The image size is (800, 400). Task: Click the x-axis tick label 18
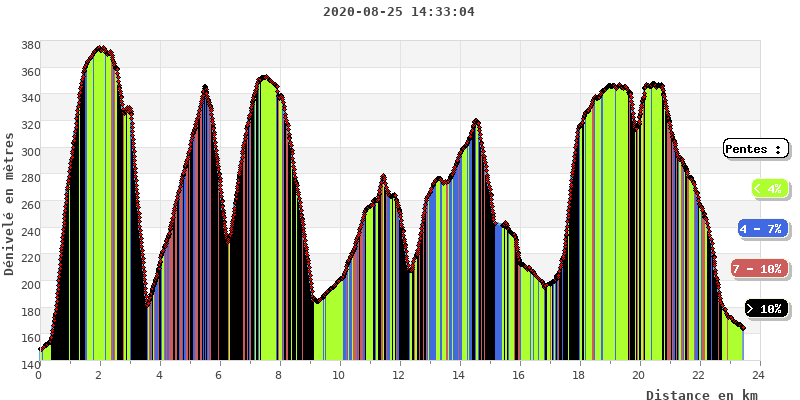[x=579, y=376]
